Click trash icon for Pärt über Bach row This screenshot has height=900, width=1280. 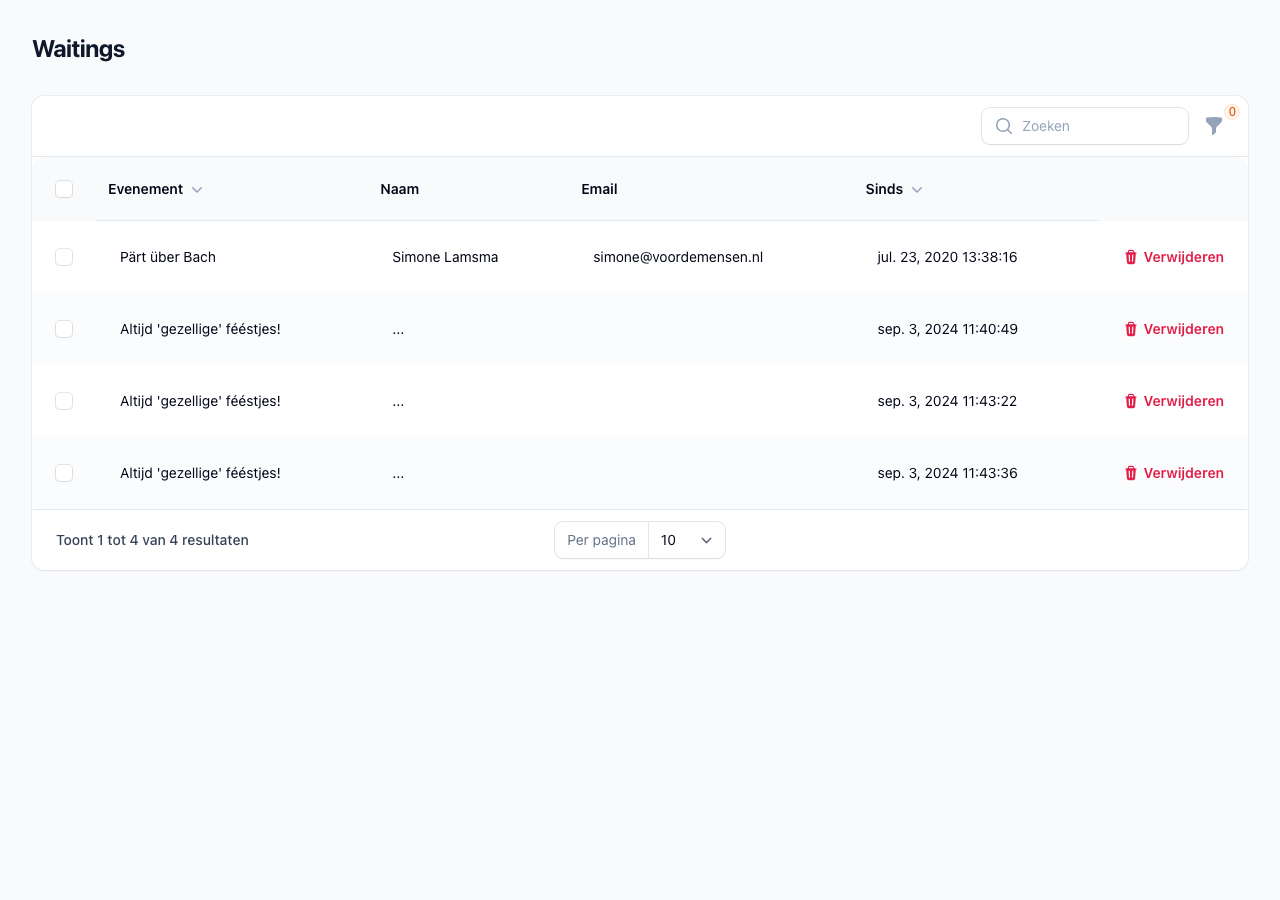pos(1131,257)
